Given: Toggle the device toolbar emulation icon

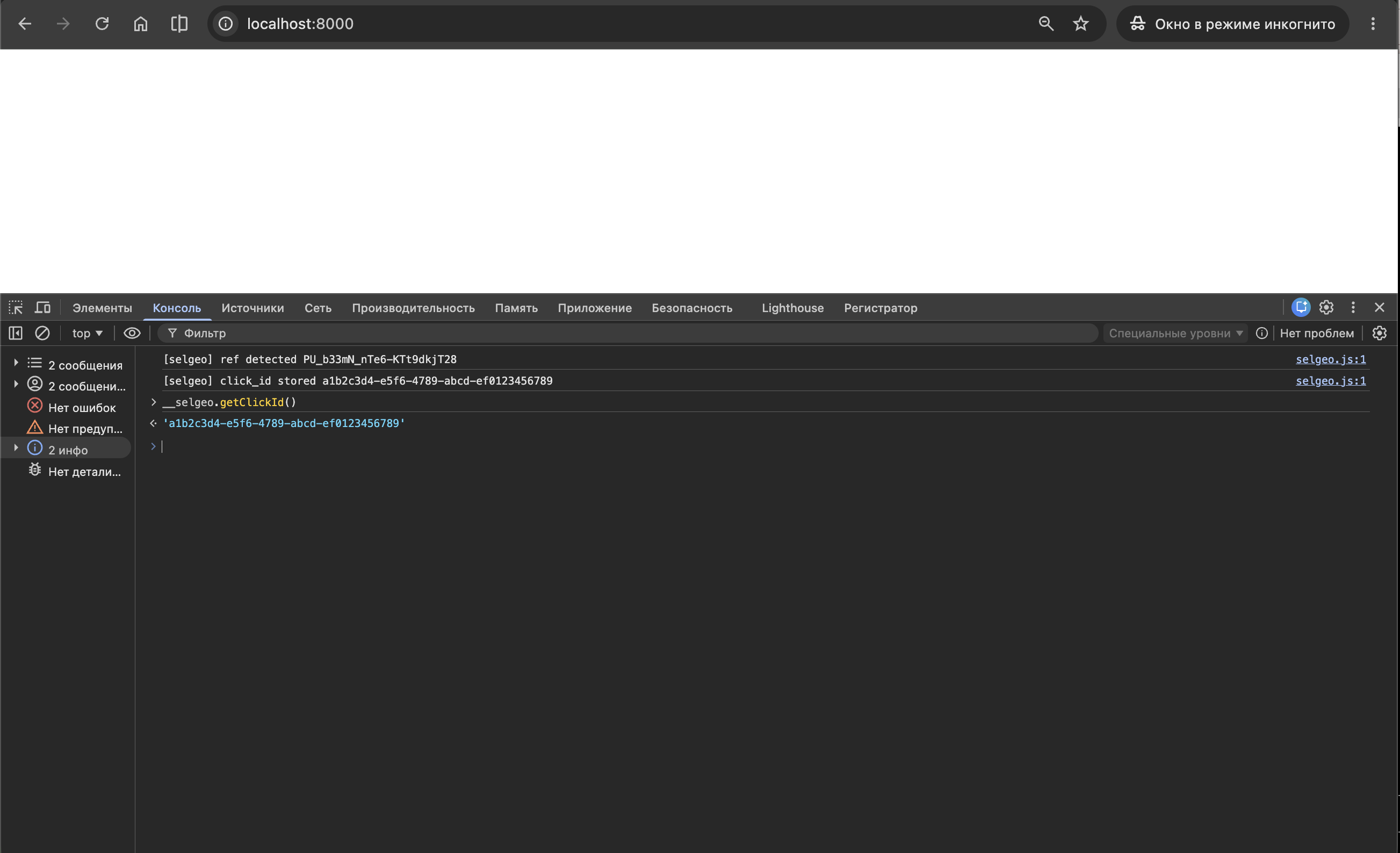Looking at the screenshot, I should 42,307.
